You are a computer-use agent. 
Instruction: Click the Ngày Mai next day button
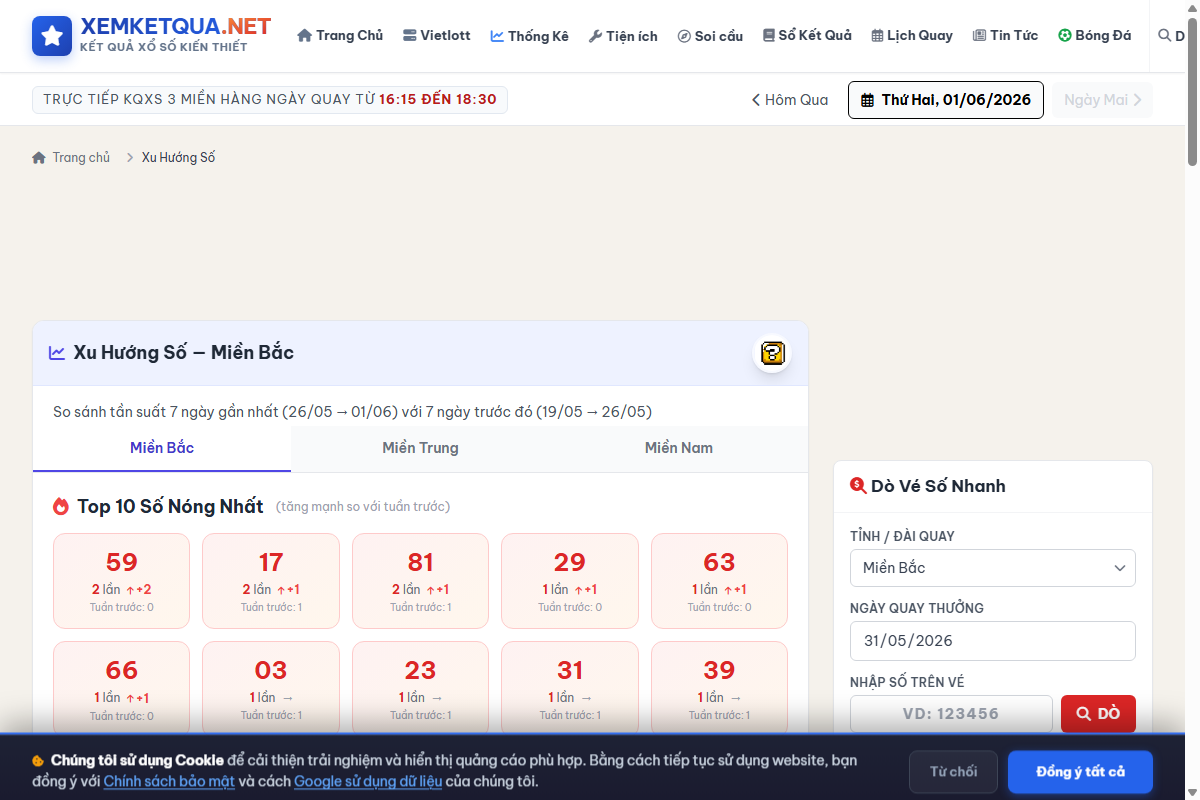[1102, 100]
